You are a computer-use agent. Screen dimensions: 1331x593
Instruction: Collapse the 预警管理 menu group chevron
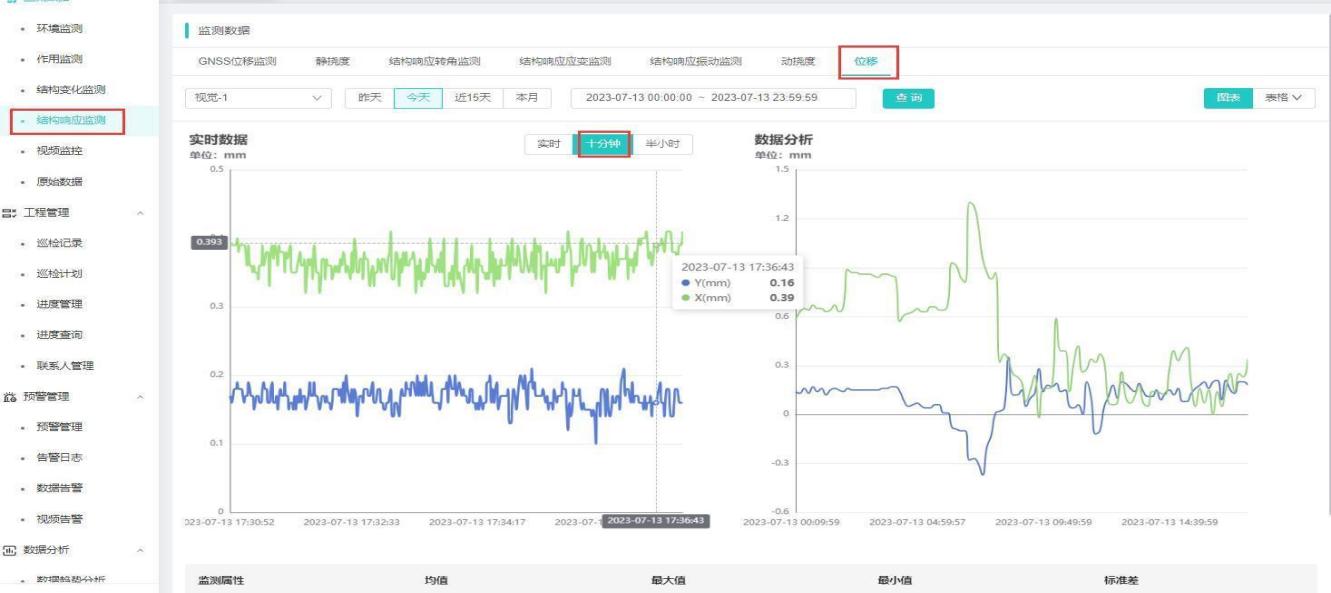[x=139, y=397]
